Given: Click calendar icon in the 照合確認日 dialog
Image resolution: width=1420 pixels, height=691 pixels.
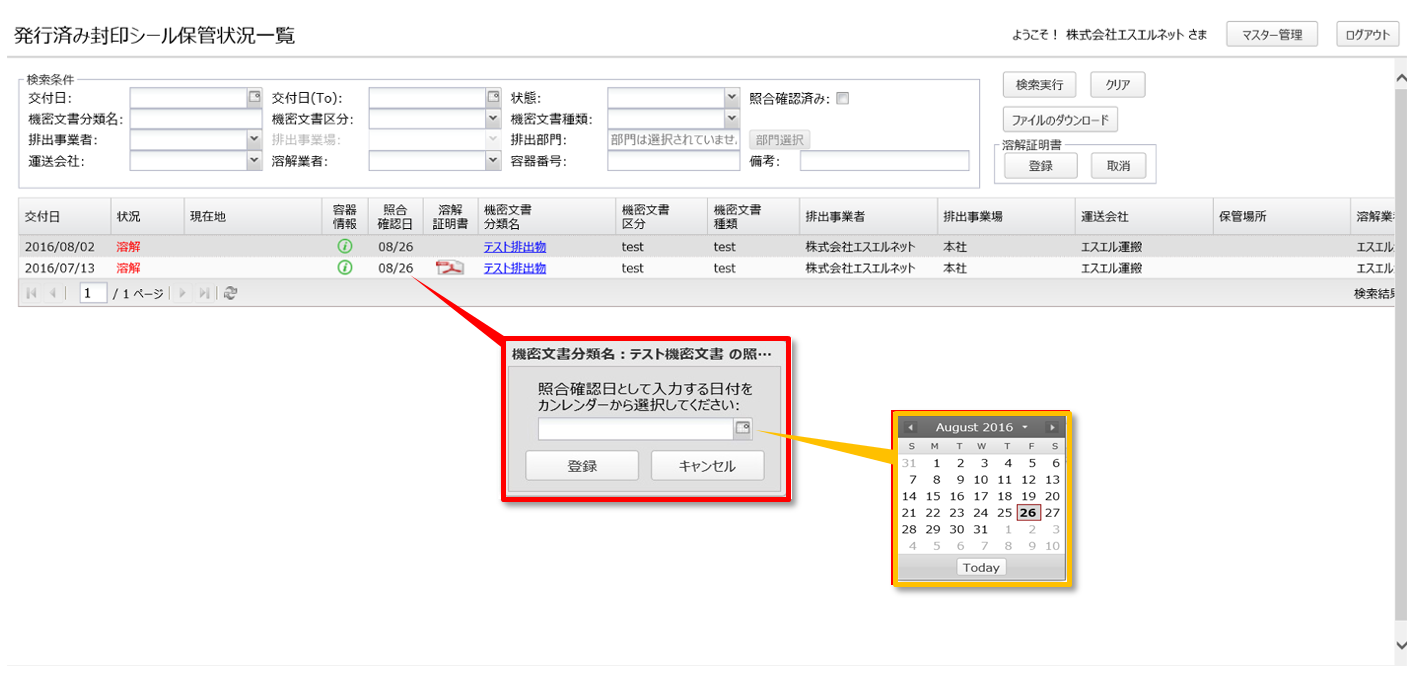Looking at the screenshot, I should (x=742, y=428).
